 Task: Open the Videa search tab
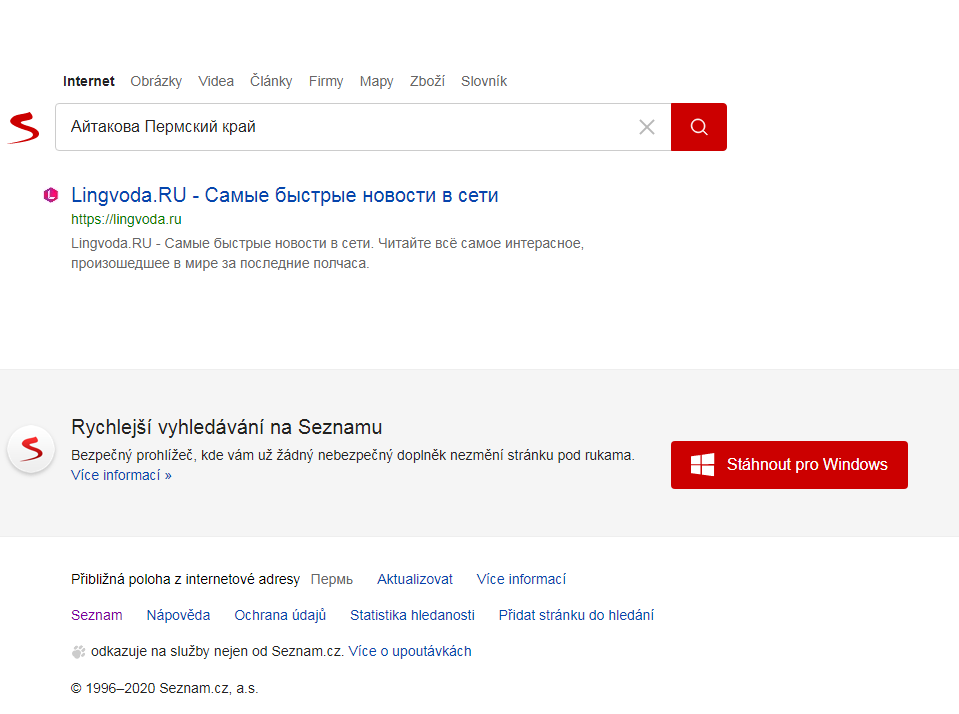click(x=216, y=81)
